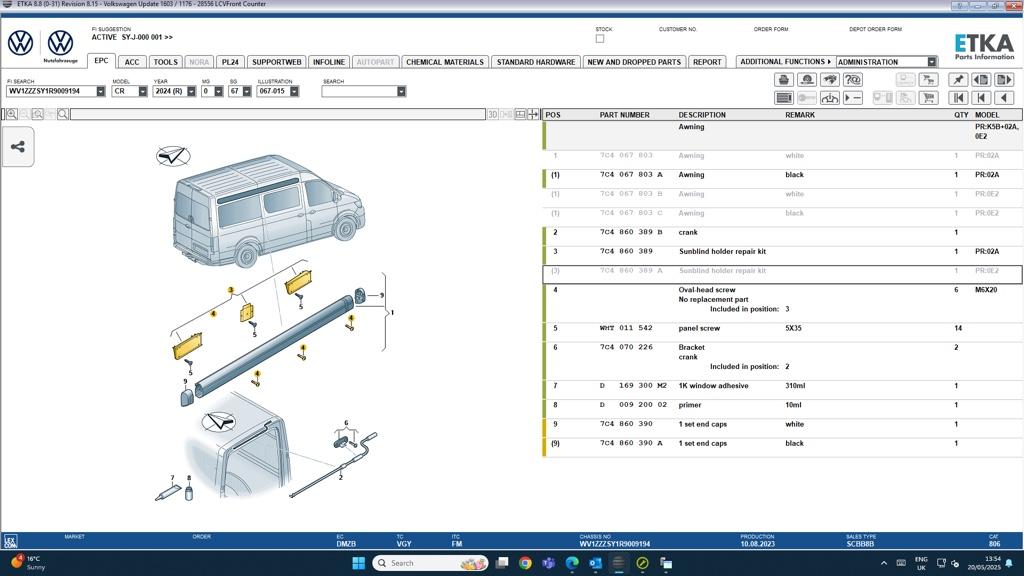Click the handshake icon in the toolbar
This screenshot has height=576, width=1024.
(830, 80)
